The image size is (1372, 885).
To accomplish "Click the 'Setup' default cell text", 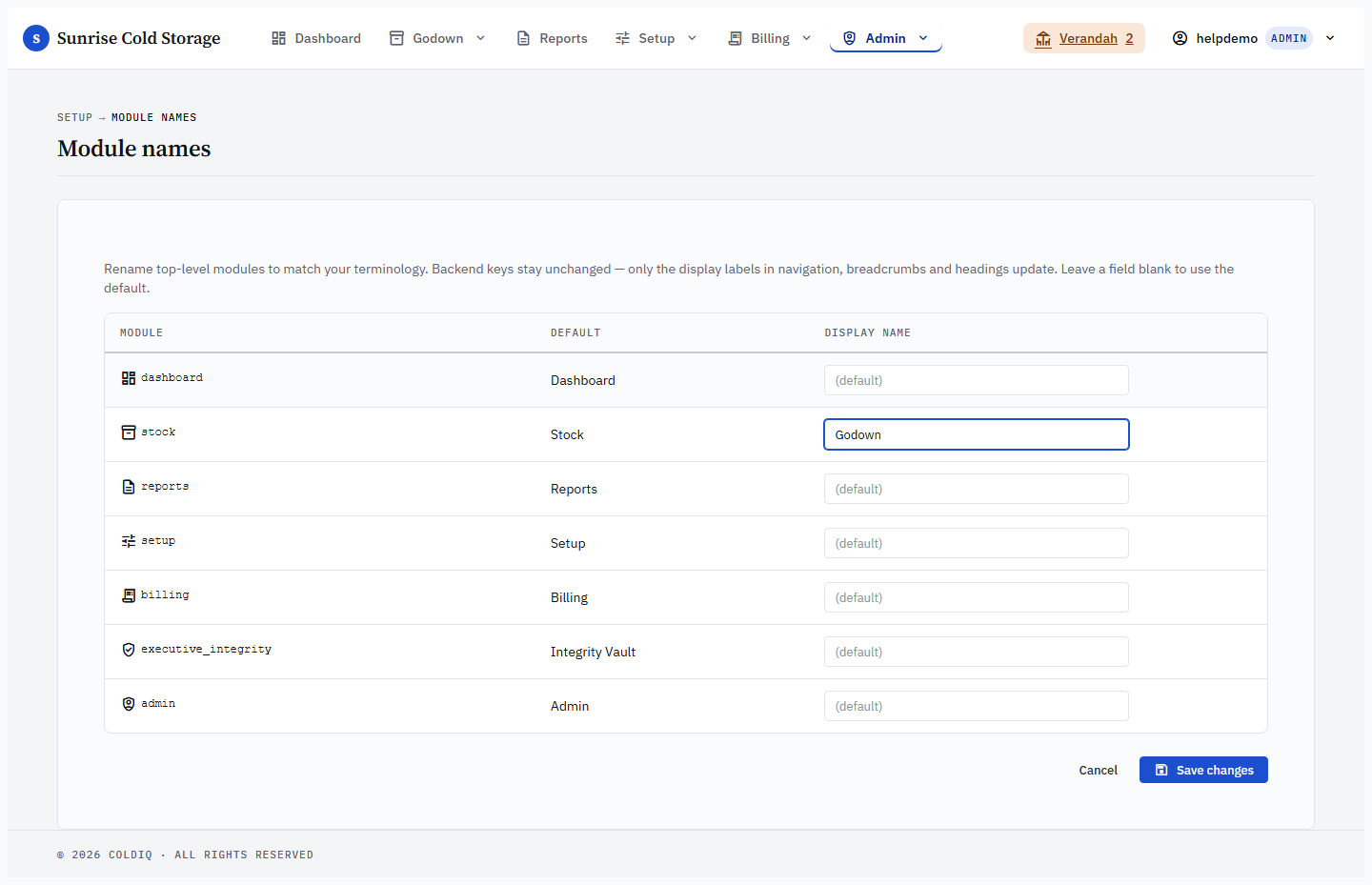I will click(568, 543).
